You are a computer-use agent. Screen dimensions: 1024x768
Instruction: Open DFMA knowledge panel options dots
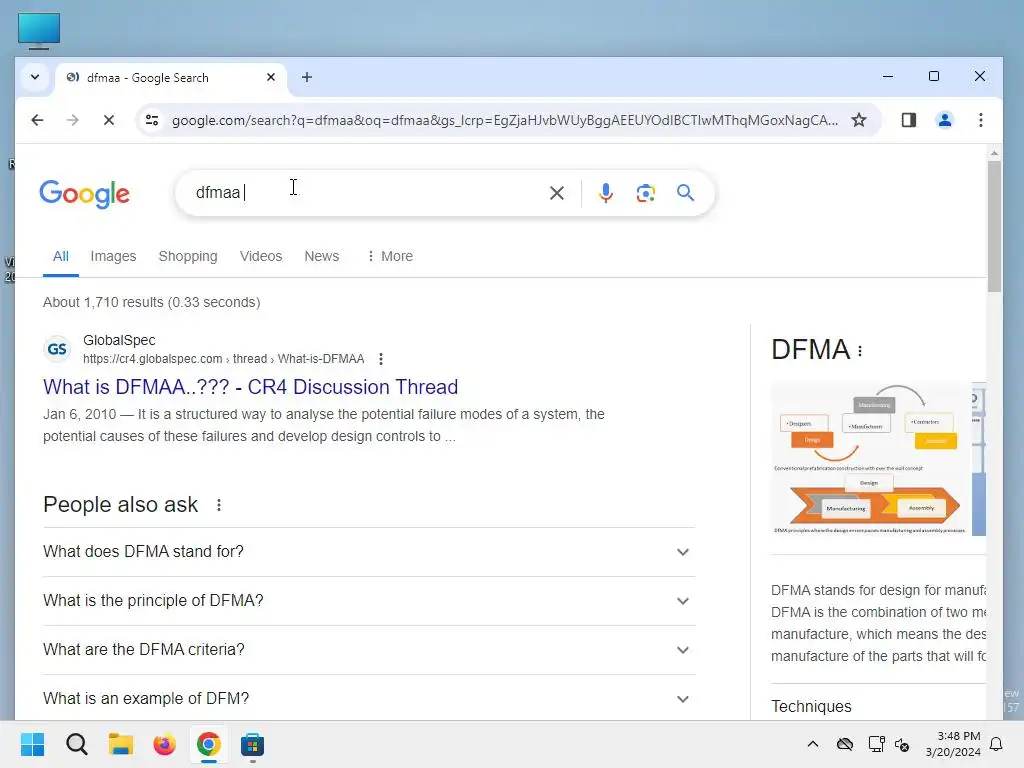(x=860, y=351)
